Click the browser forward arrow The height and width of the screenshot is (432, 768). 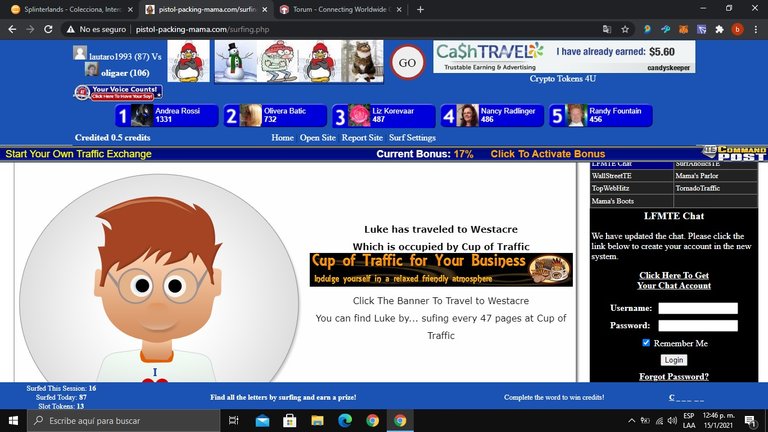[30, 29]
